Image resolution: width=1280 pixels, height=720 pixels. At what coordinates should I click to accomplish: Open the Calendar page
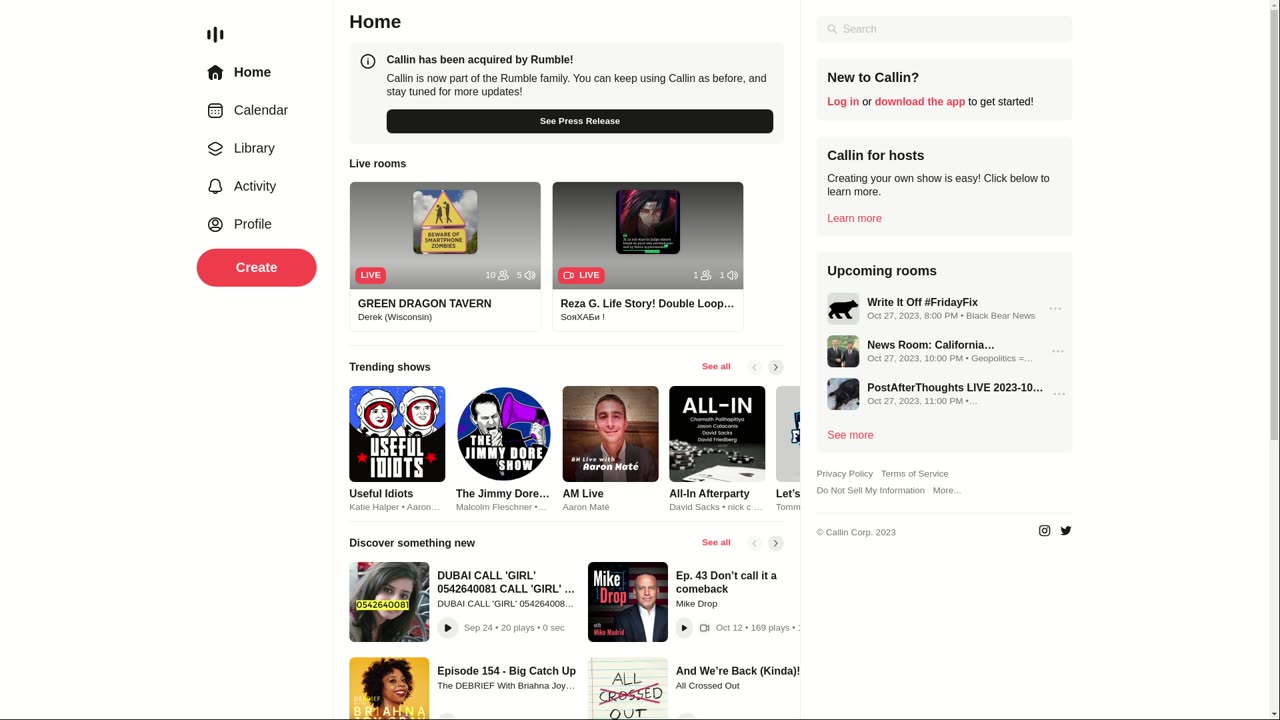[247, 110]
